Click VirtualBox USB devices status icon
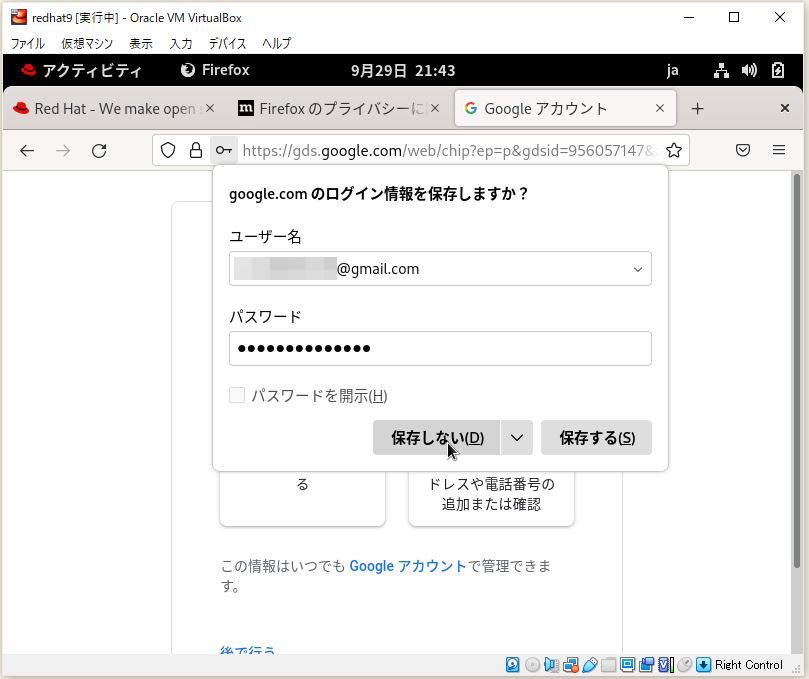The image size is (809, 679). coord(590,665)
